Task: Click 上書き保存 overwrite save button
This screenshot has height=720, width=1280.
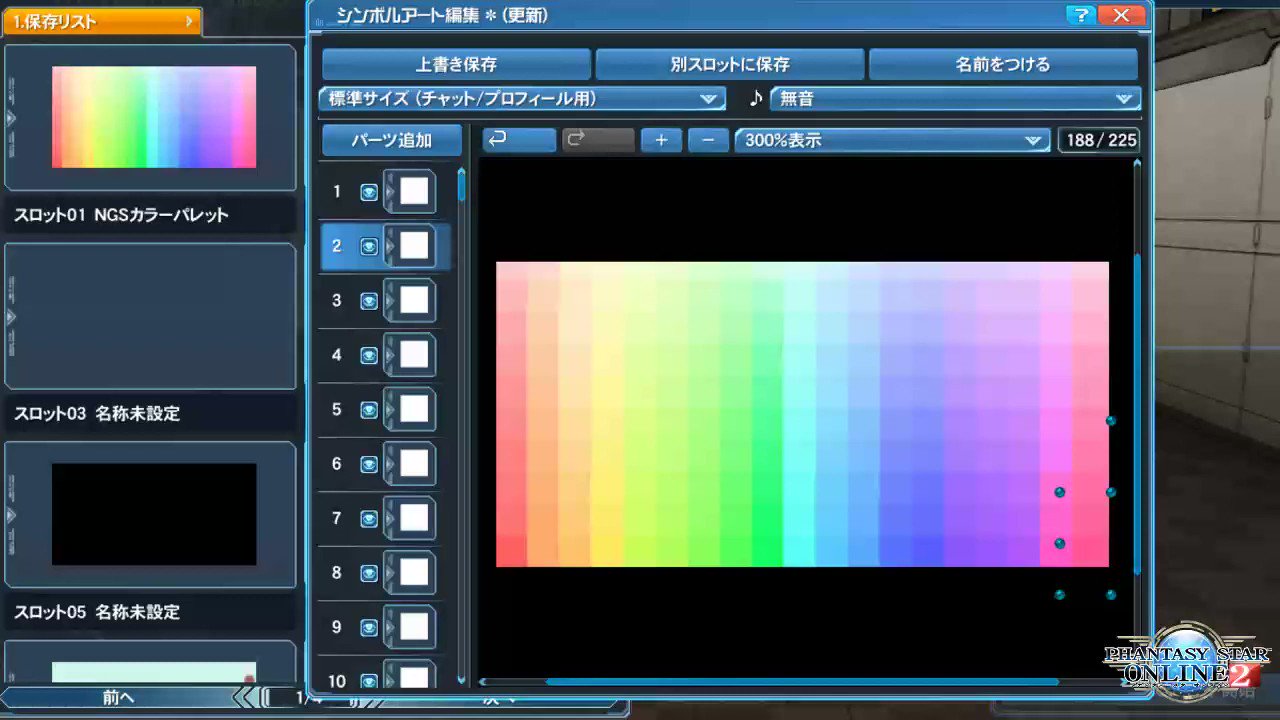Action: [x=456, y=64]
